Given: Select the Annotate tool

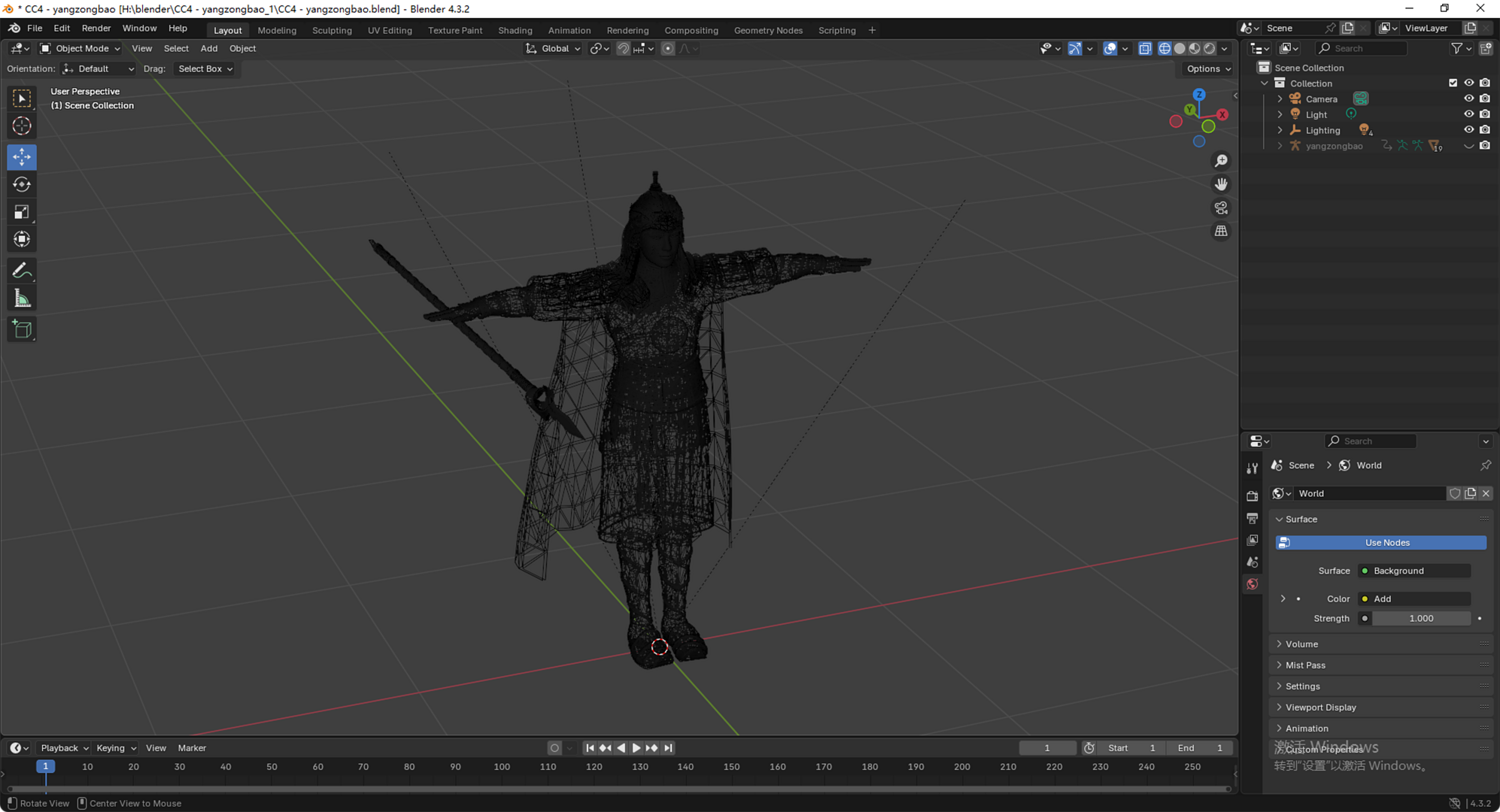Looking at the screenshot, I should [22, 270].
